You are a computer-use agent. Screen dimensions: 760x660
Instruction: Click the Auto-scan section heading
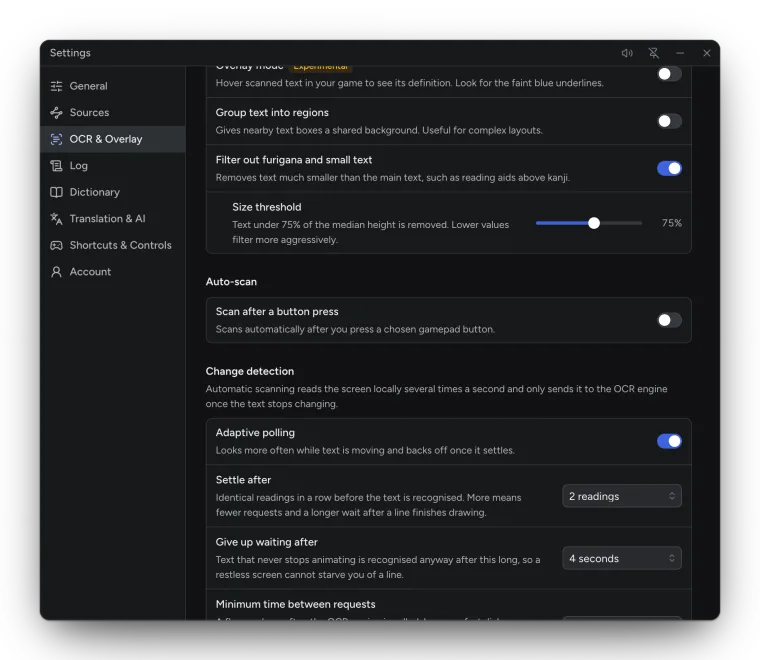pos(231,282)
